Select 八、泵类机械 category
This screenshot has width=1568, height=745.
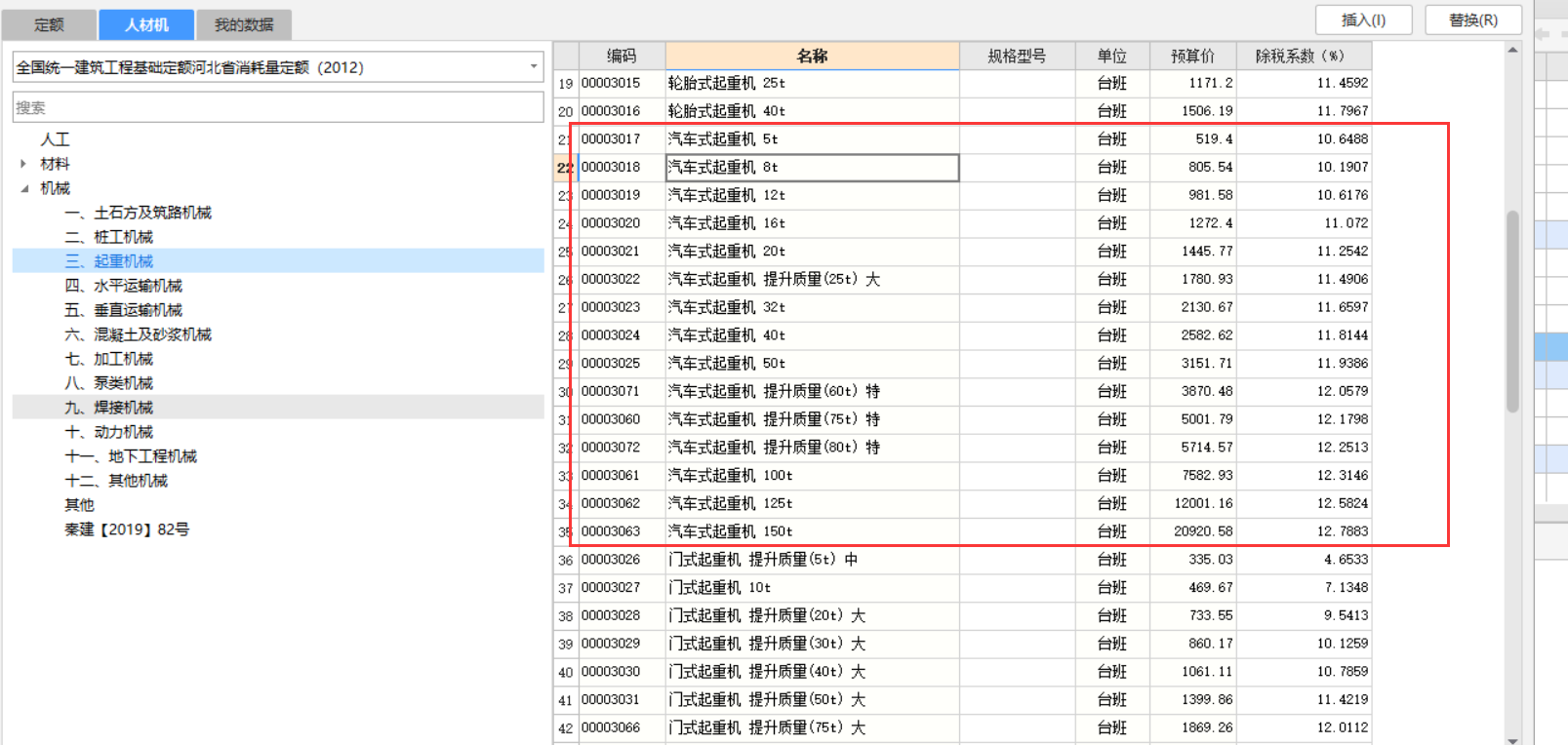coord(108,383)
